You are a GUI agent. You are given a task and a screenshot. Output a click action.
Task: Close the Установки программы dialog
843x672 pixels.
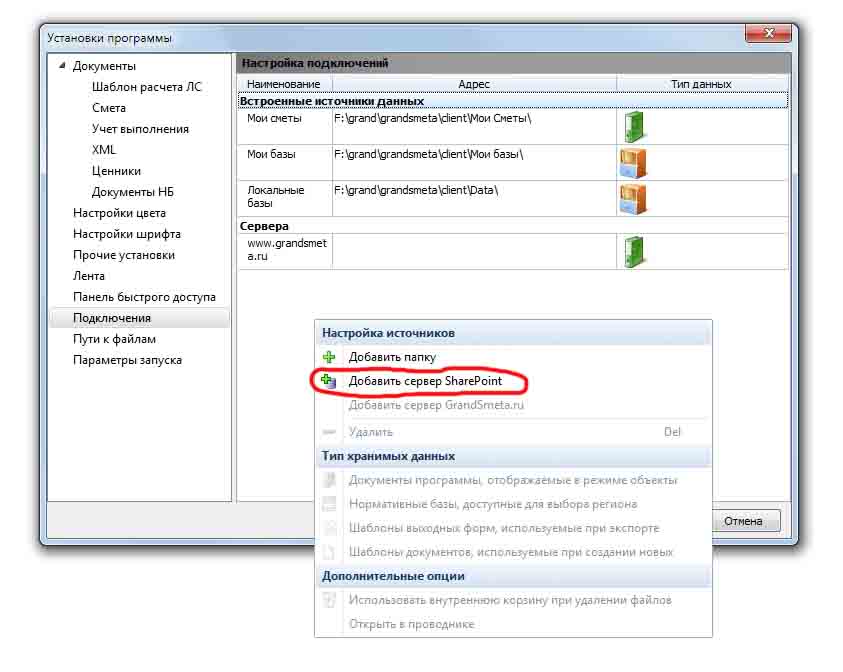tap(768, 33)
